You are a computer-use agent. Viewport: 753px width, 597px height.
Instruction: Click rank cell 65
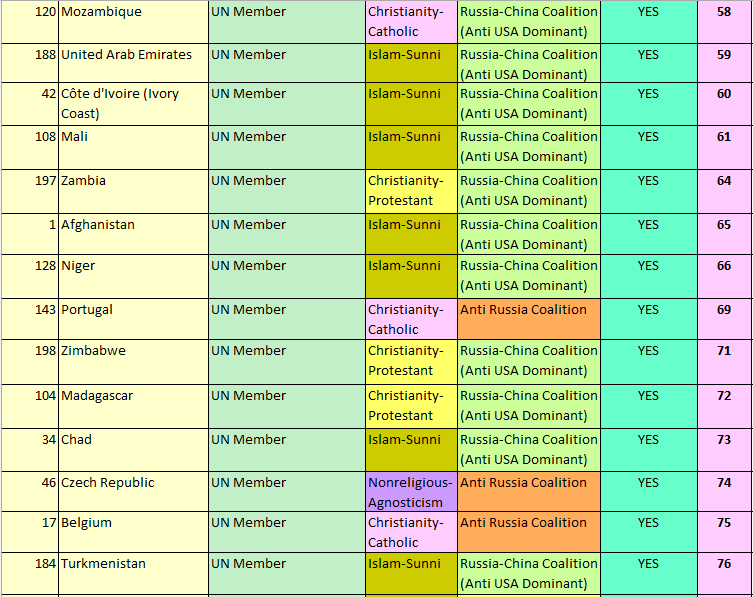pos(725,234)
